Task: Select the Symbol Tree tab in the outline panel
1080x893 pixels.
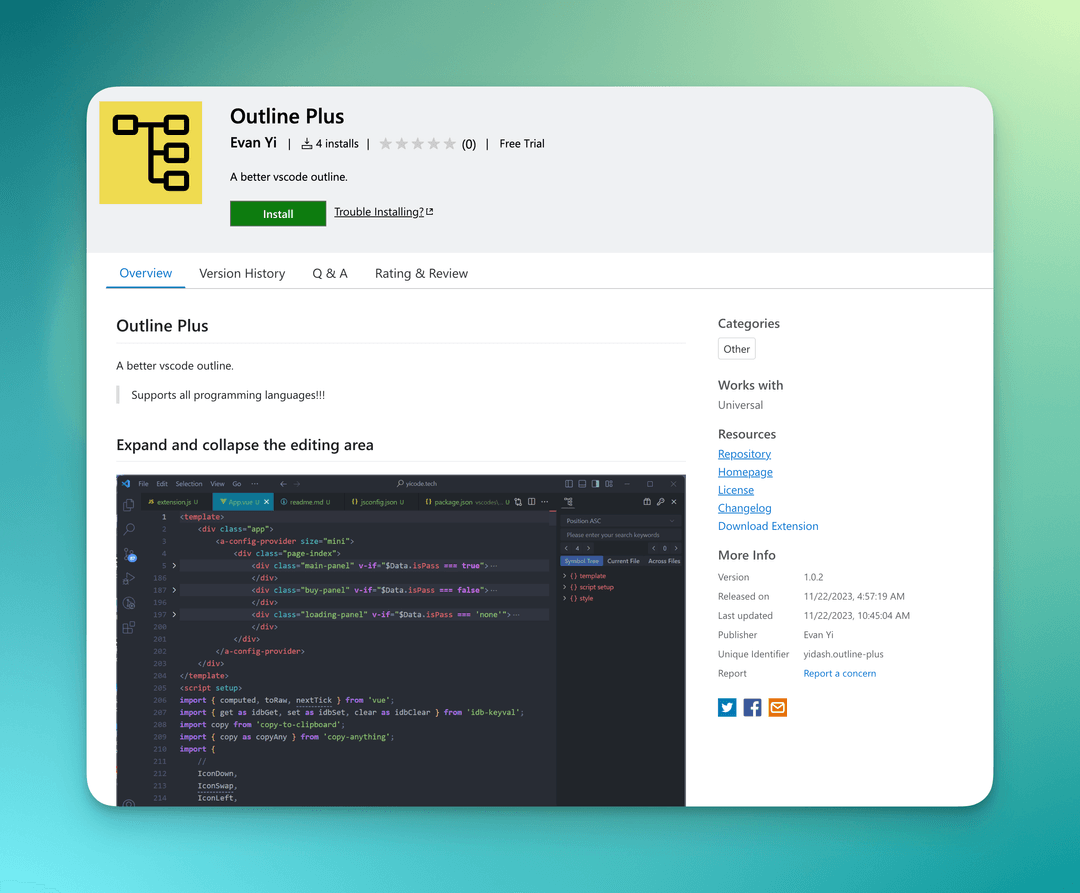Action: tap(581, 561)
